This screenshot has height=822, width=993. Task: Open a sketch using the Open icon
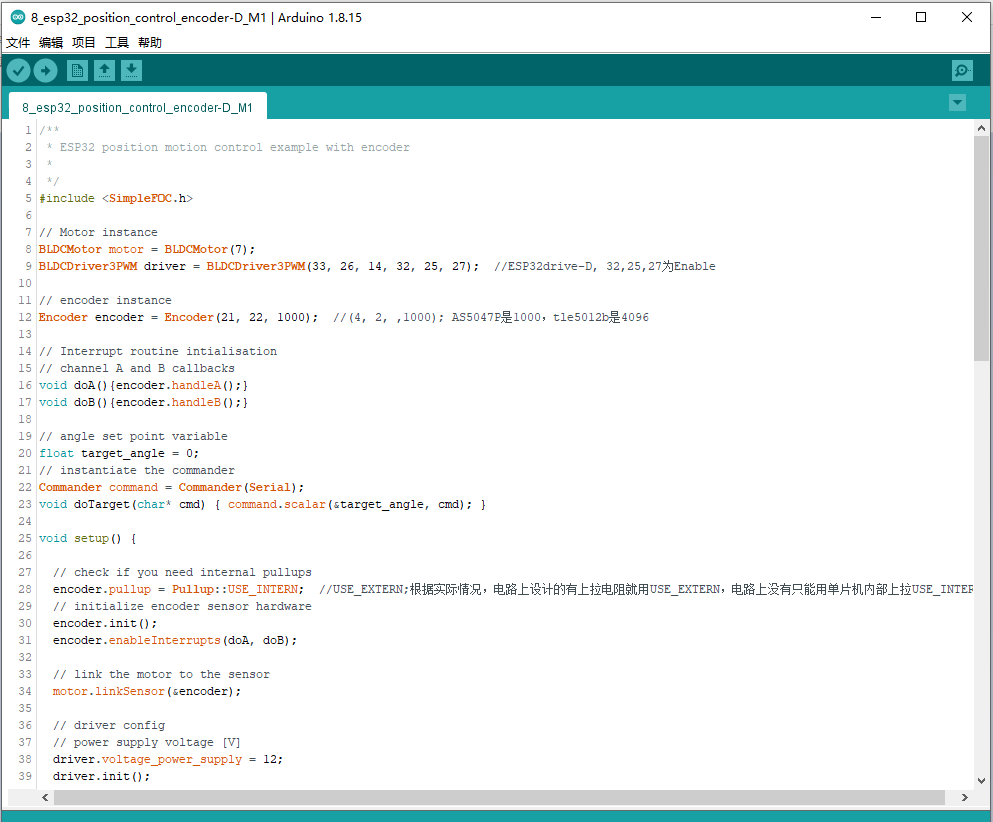click(x=105, y=70)
